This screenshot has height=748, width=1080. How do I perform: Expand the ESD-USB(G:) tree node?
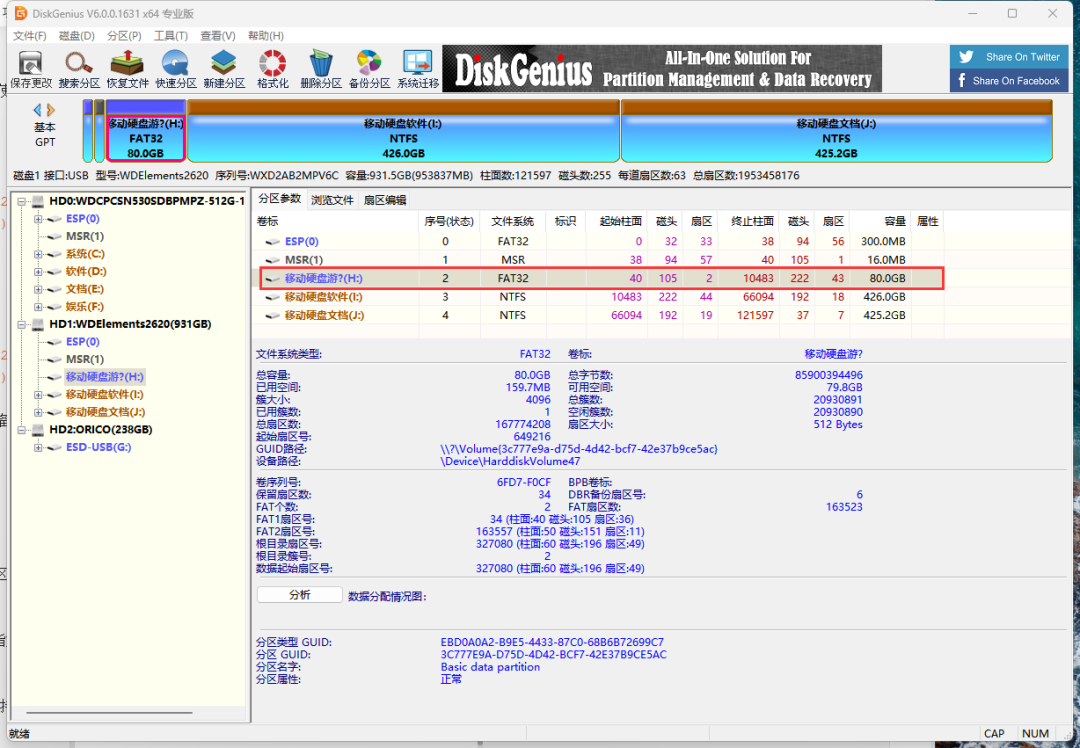click(x=39, y=448)
